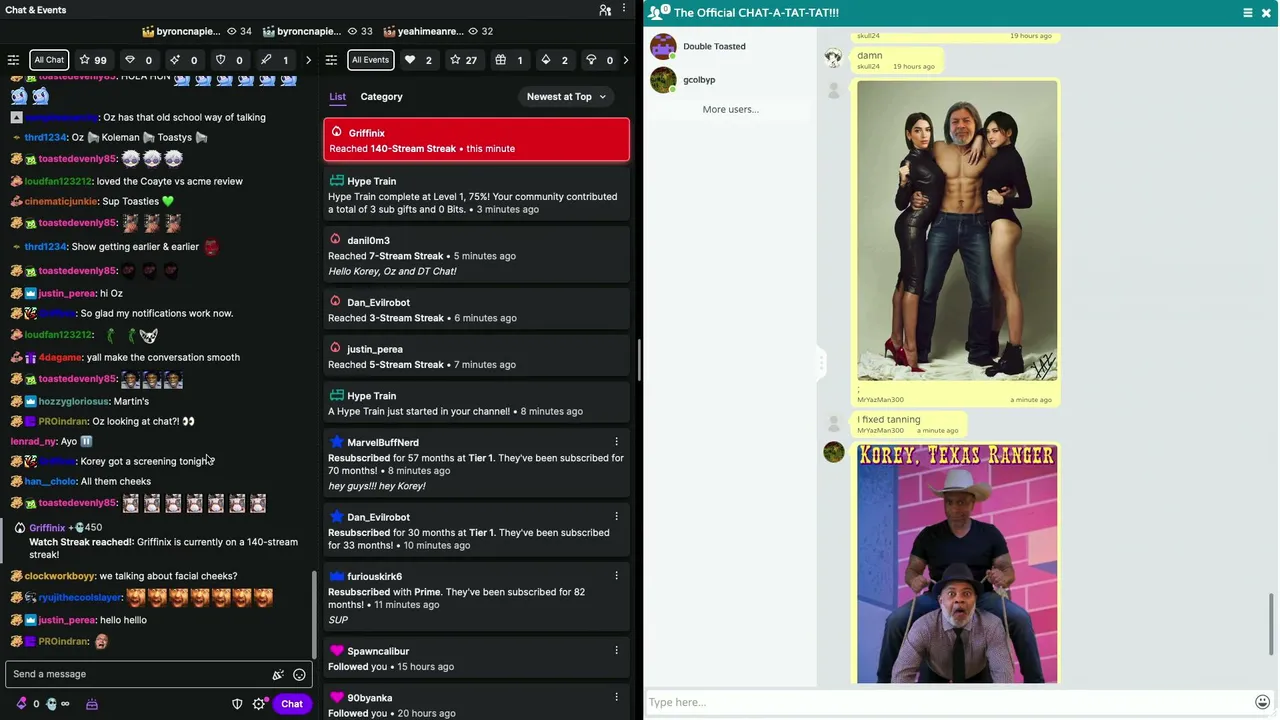Switch to the Category tab
This screenshot has width=1280, height=720.
click(x=381, y=97)
